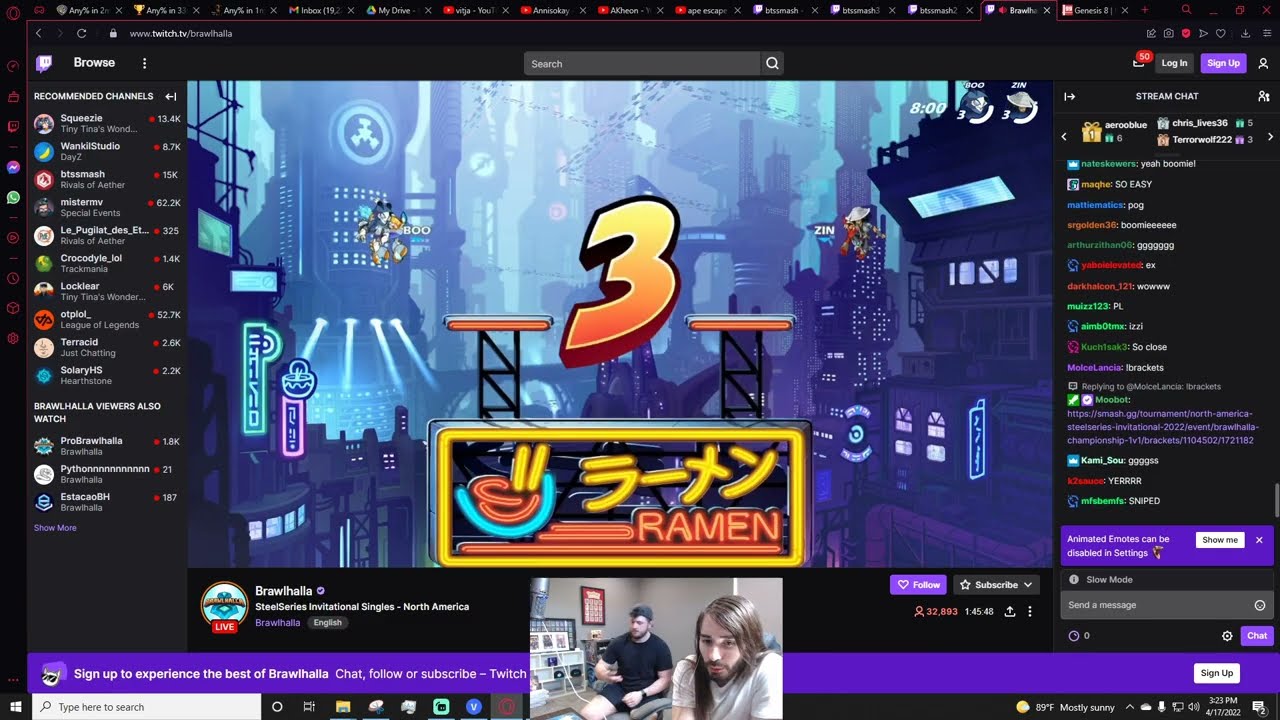Switch to the My Drive tab

point(399,10)
